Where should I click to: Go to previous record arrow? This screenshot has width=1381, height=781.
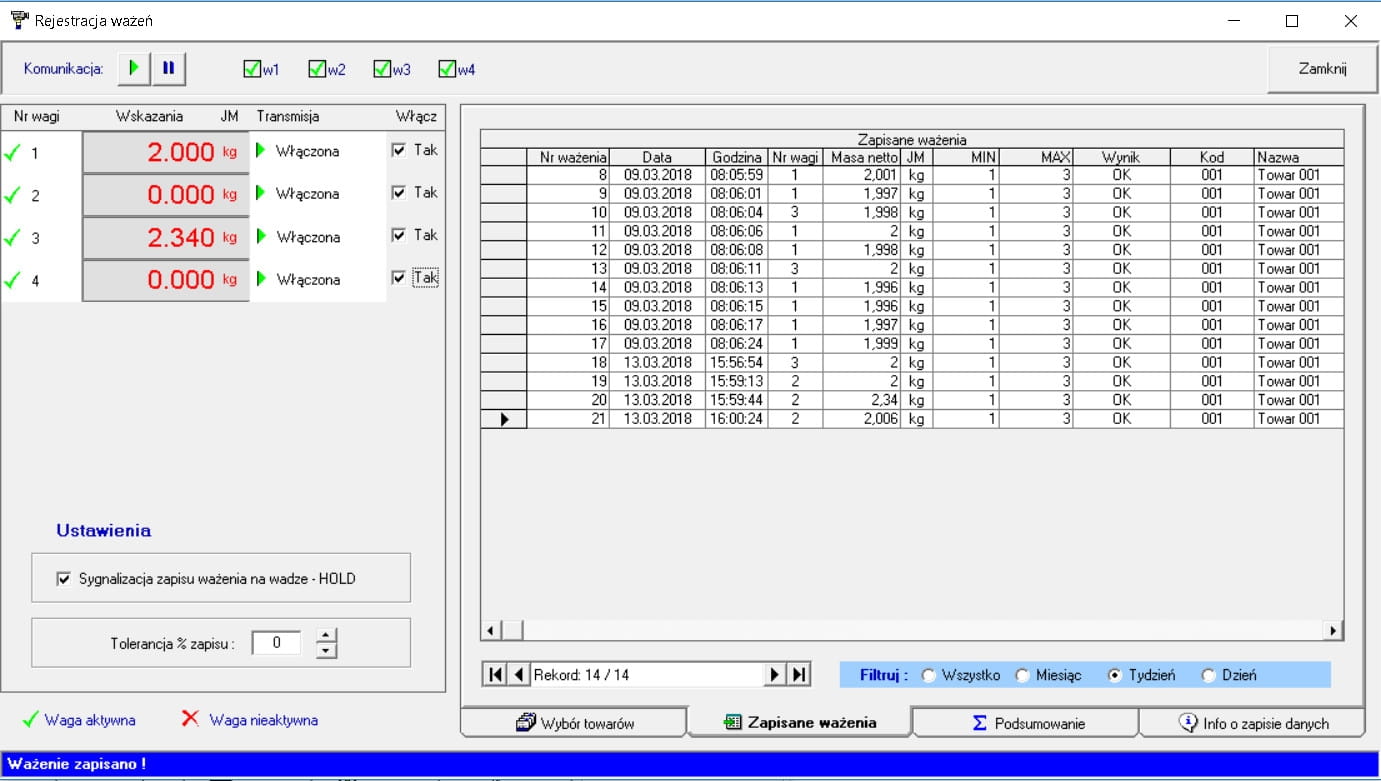tap(519, 675)
